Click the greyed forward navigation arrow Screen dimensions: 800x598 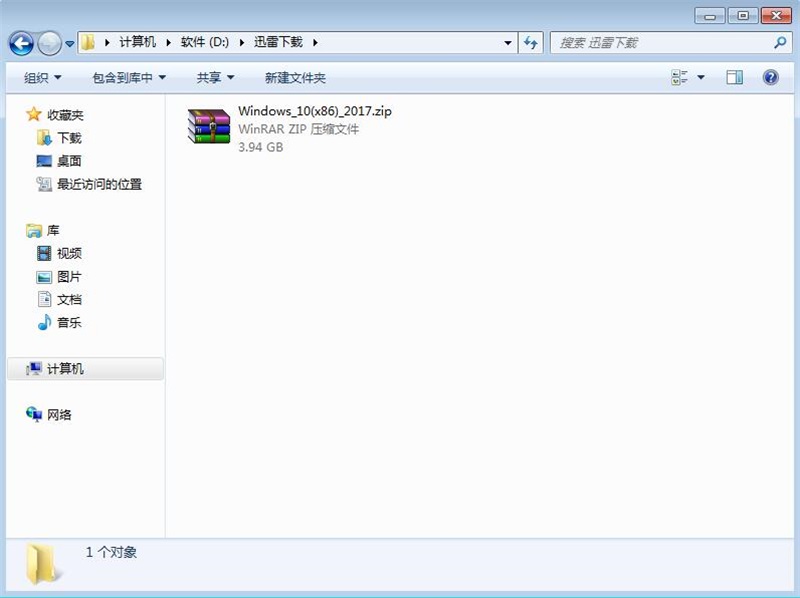click(49, 43)
